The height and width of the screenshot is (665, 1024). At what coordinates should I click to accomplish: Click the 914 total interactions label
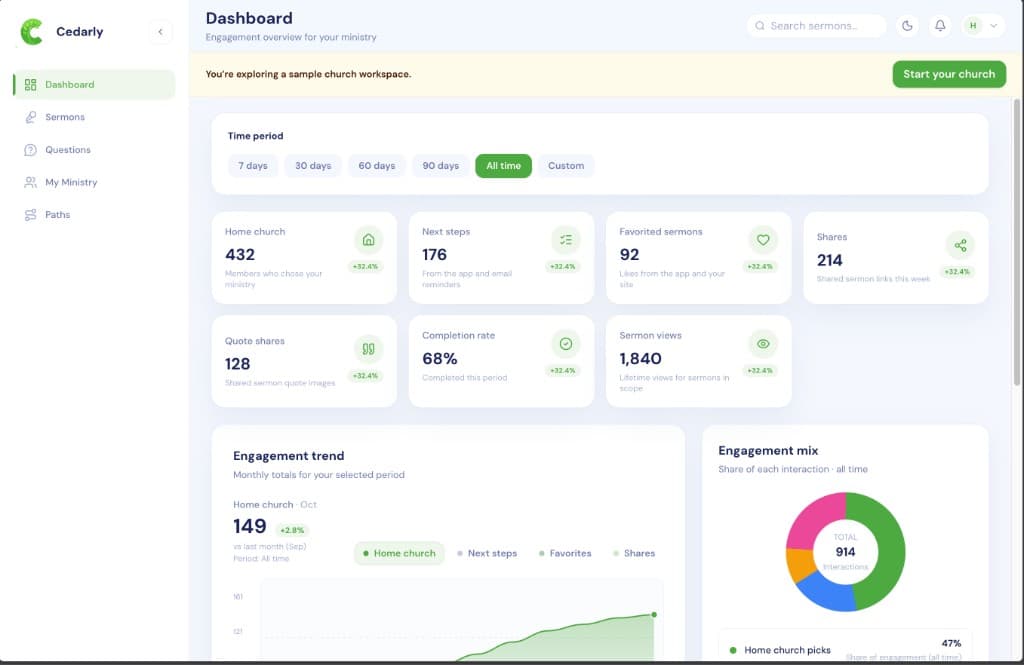click(845, 552)
